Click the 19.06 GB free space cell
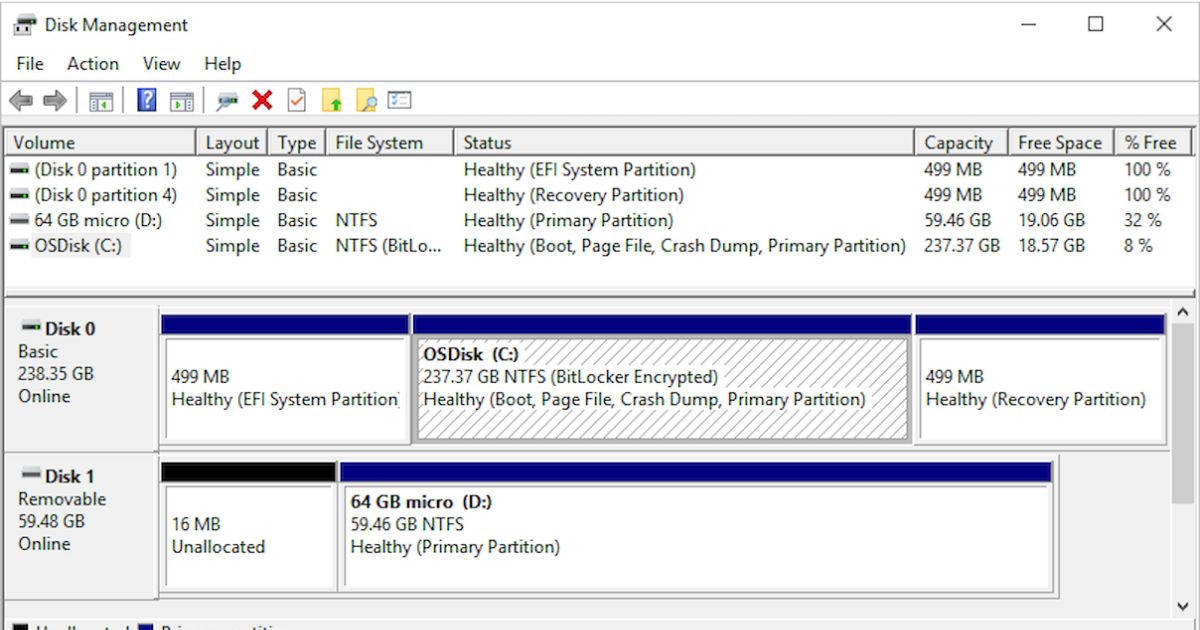Viewport: 1200px width, 630px height. point(1051,220)
